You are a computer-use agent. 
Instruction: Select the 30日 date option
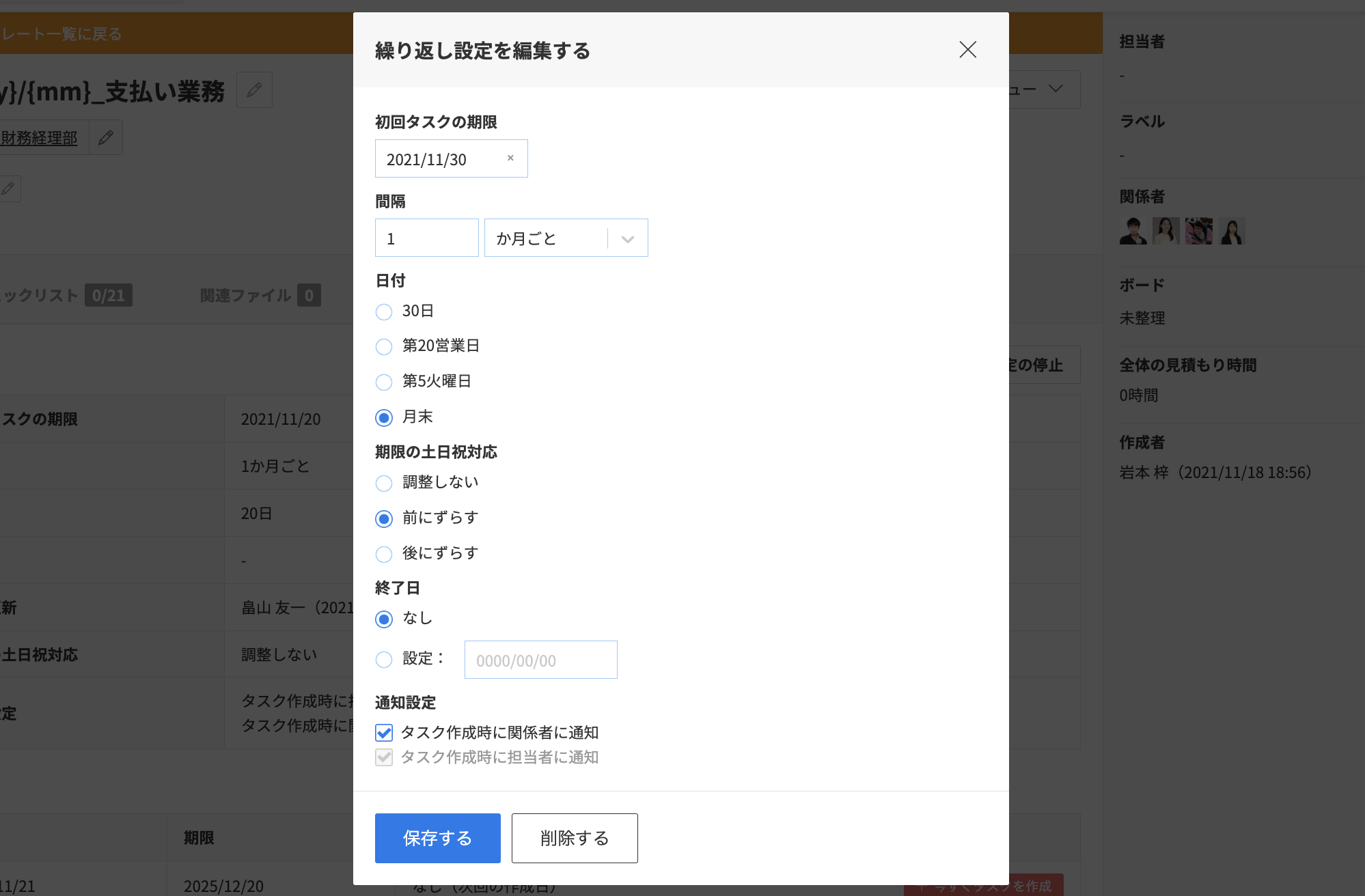click(x=384, y=311)
